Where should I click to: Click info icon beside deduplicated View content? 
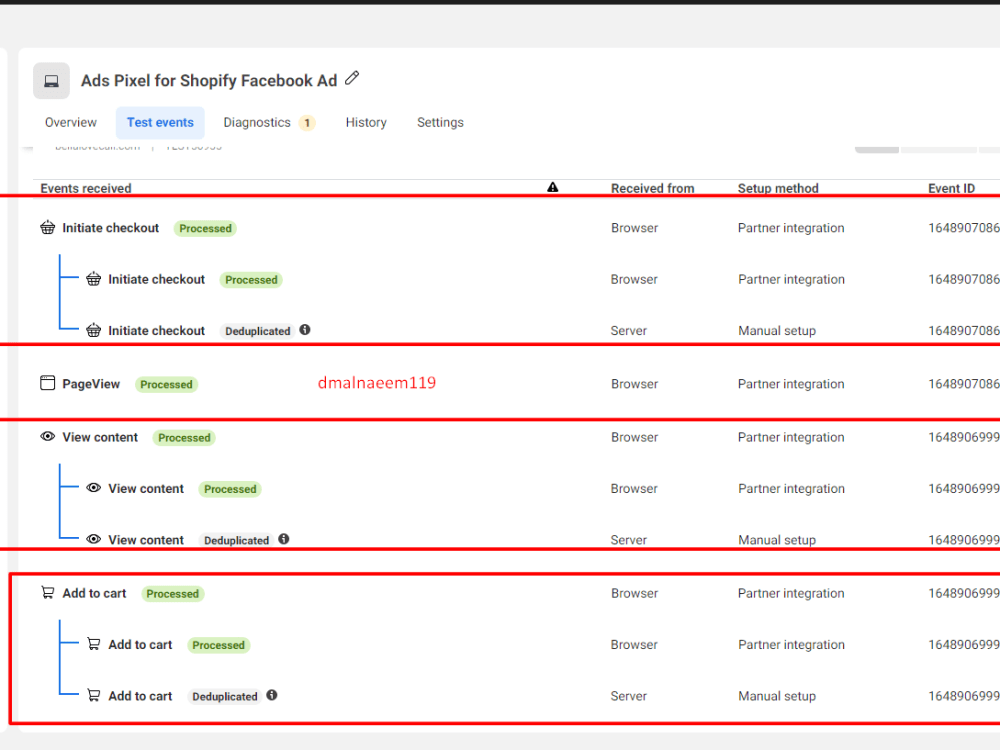tap(283, 539)
